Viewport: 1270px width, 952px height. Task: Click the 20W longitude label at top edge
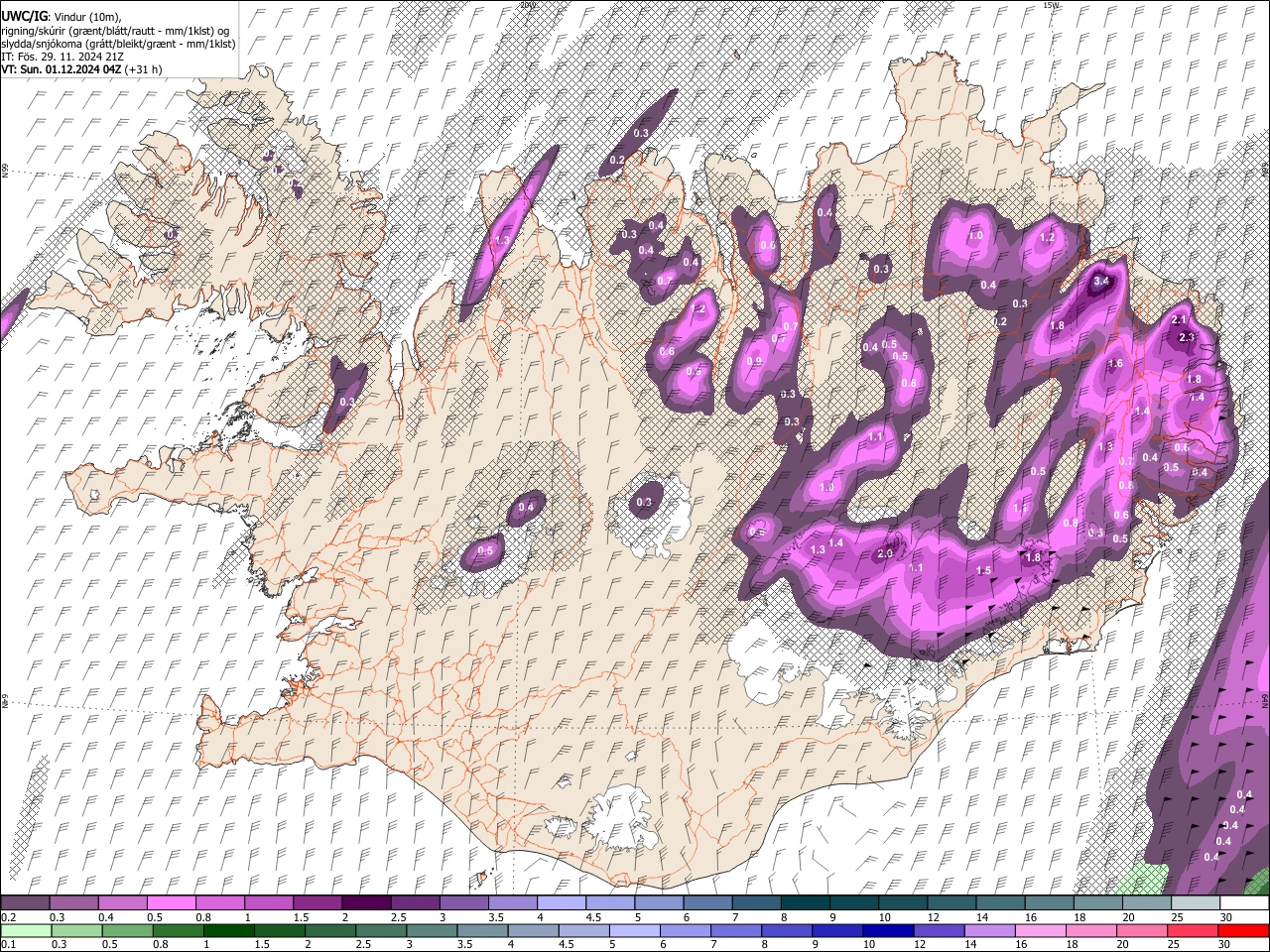point(528,5)
